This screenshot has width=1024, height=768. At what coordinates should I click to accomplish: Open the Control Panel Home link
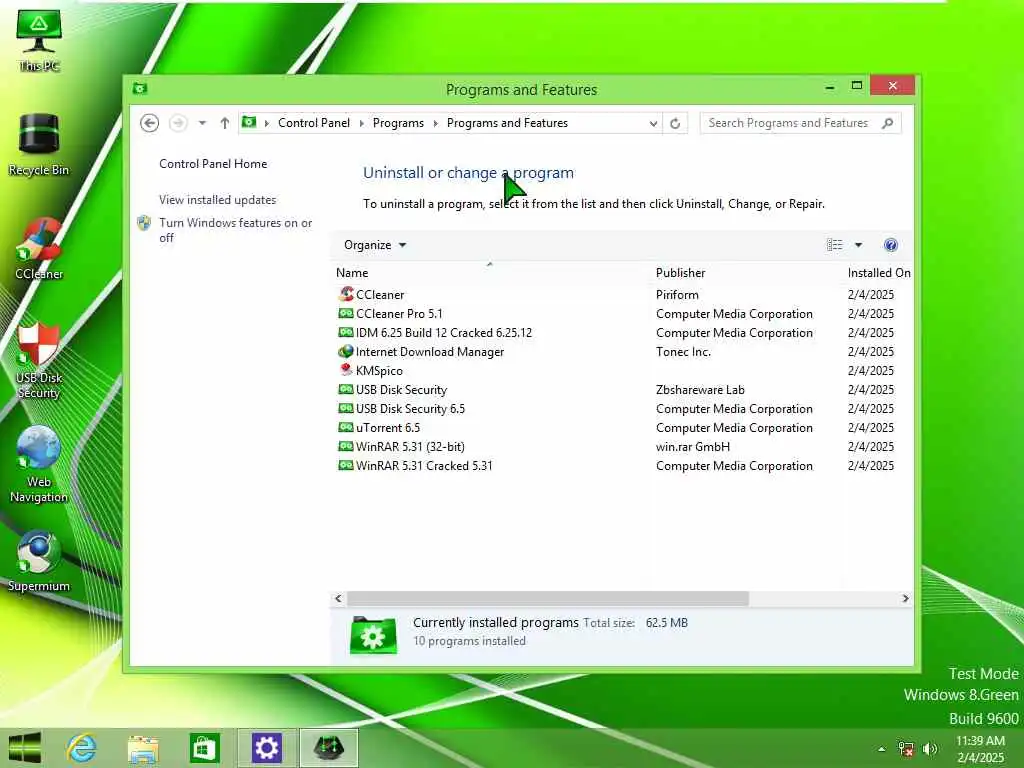pyautogui.click(x=213, y=164)
